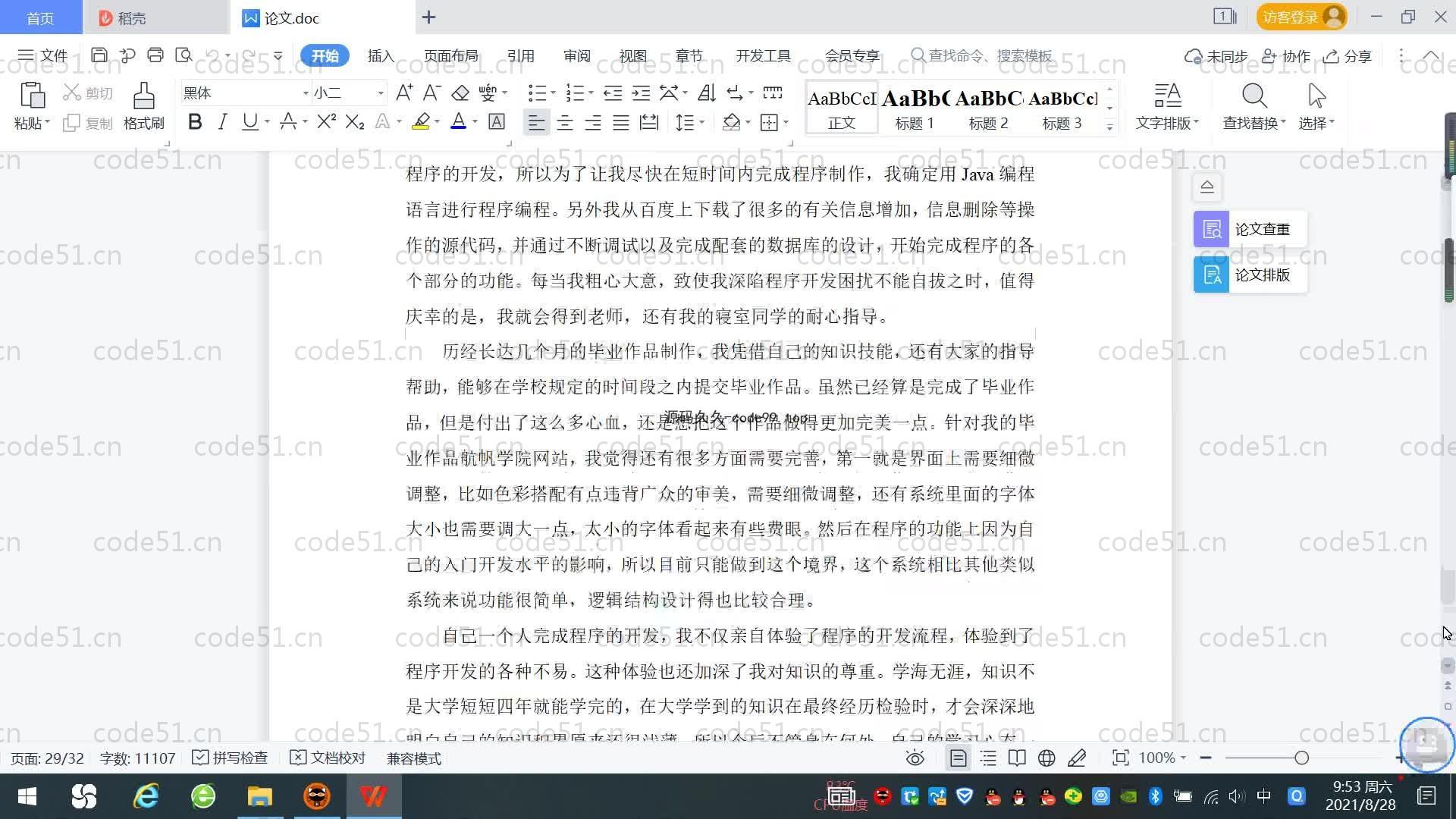This screenshot has height=819, width=1456.
Task: Open the 审阅 ribbon tab
Action: (576, 56)
